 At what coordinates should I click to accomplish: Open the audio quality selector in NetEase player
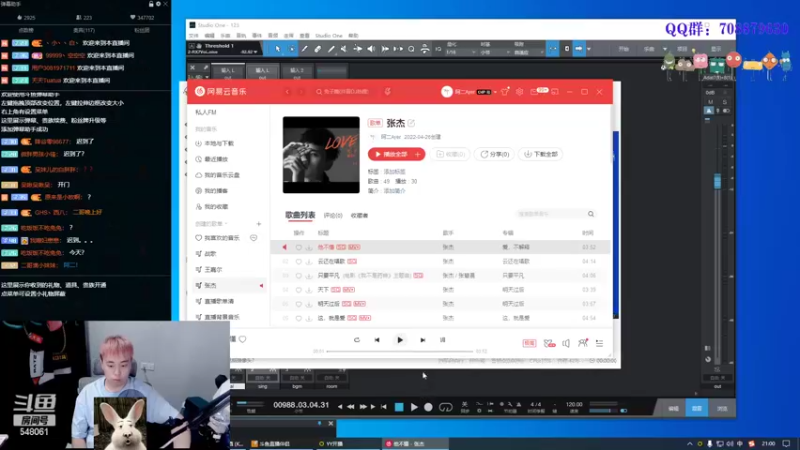(x=529, y=343)
